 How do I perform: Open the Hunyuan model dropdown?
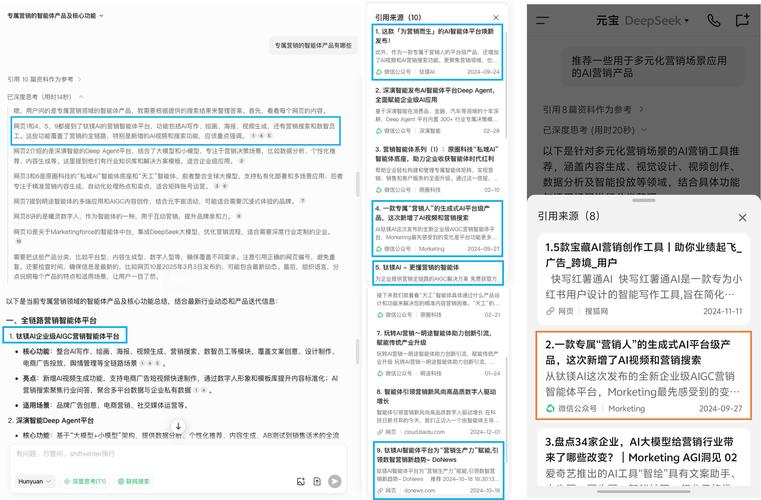pyautogui.click(x=35, y=481)
